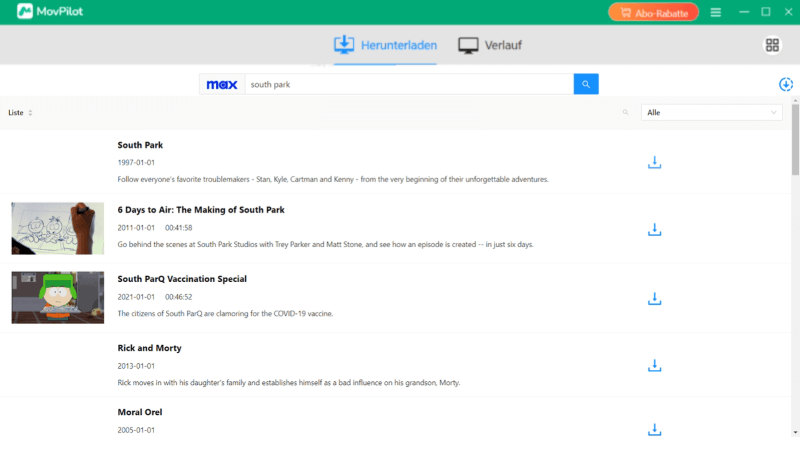Viewport: 800px width, 455px height.
Task: Click the Rick and Morty description text
Action: tap(289, 383)
